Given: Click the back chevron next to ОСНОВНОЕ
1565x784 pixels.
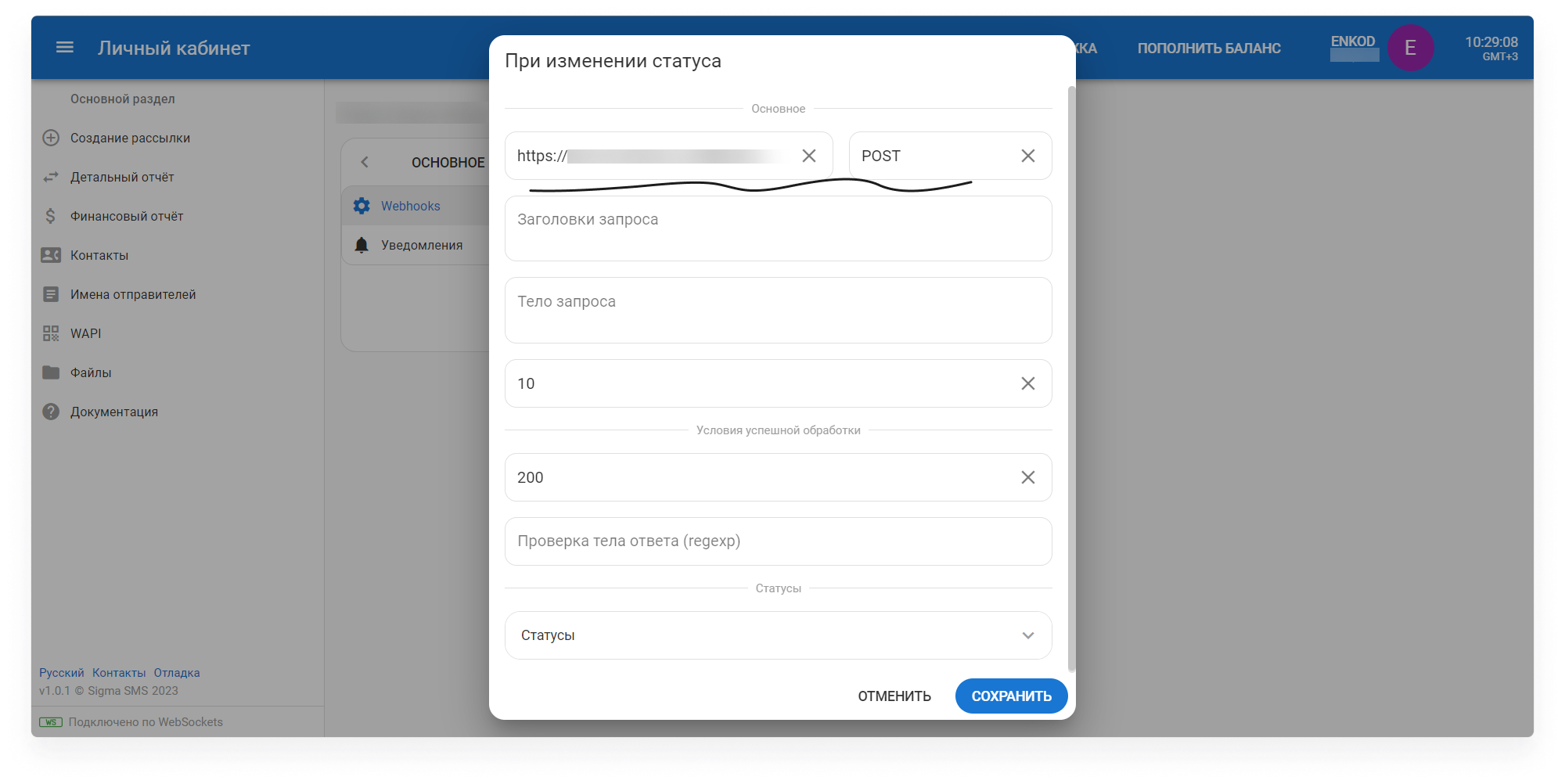Looking at the screenshot, I should coord(365,162).
